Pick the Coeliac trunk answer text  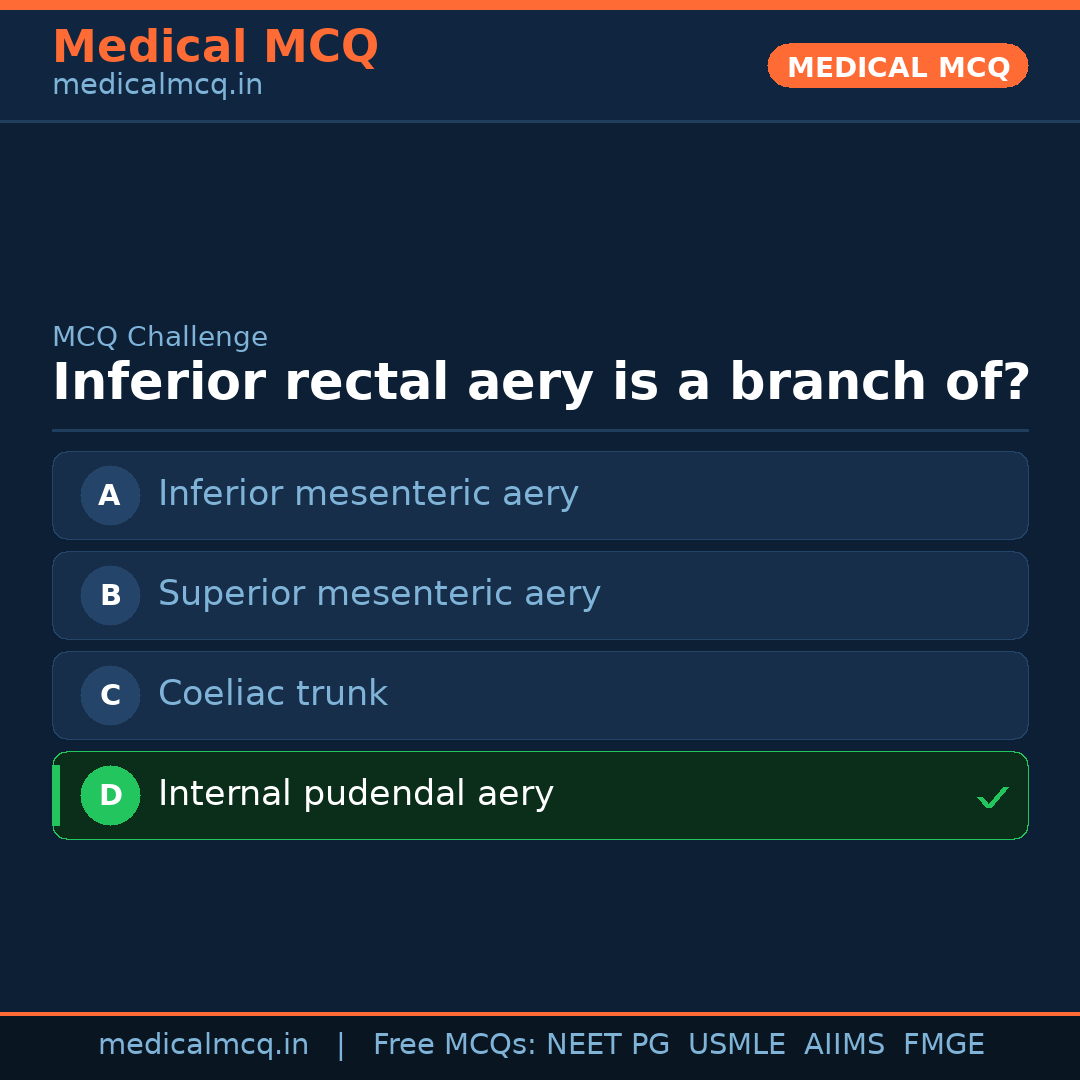click(x=273, y=694)
